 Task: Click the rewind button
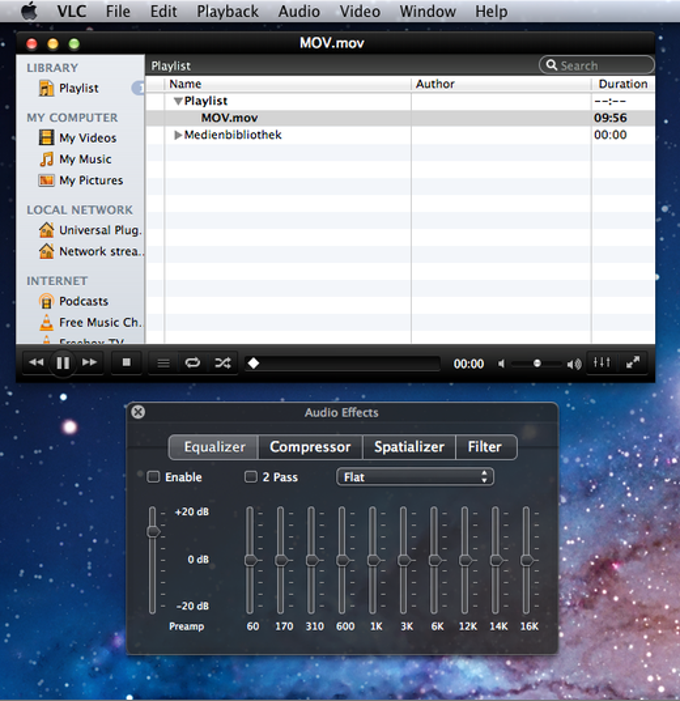[37, 362]
